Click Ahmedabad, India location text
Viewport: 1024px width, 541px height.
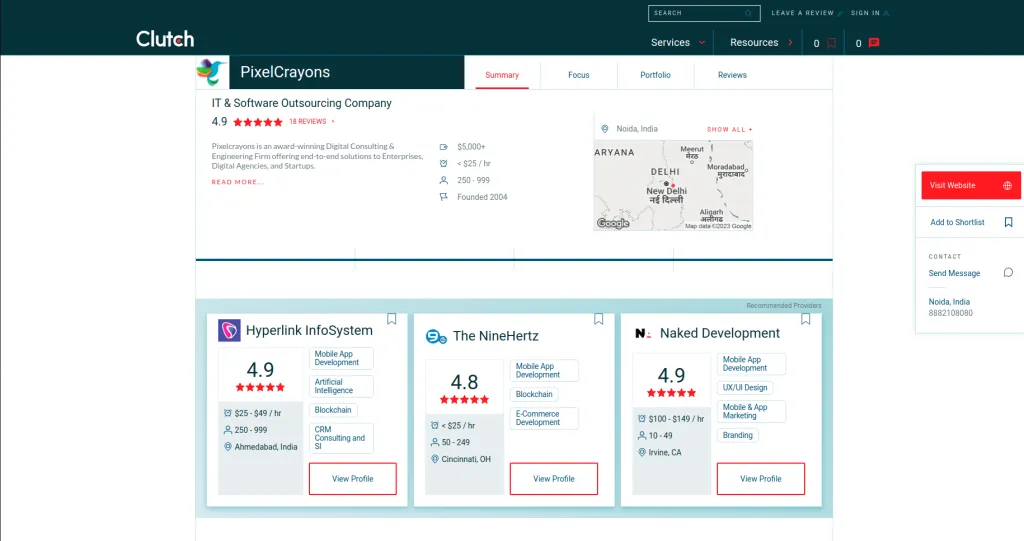point(266,447)
